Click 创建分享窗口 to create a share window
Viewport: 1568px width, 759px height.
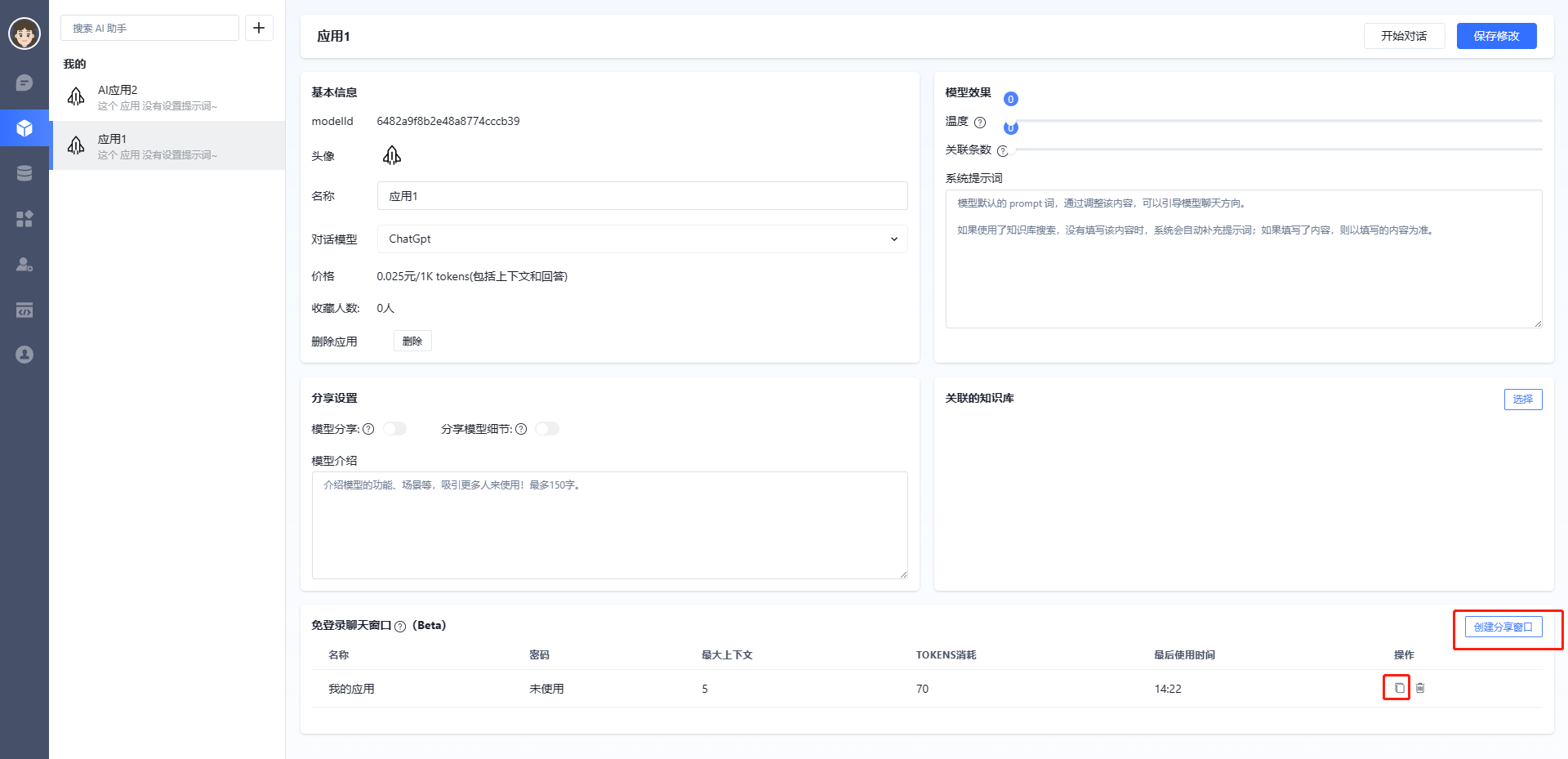pos(1505,627)
